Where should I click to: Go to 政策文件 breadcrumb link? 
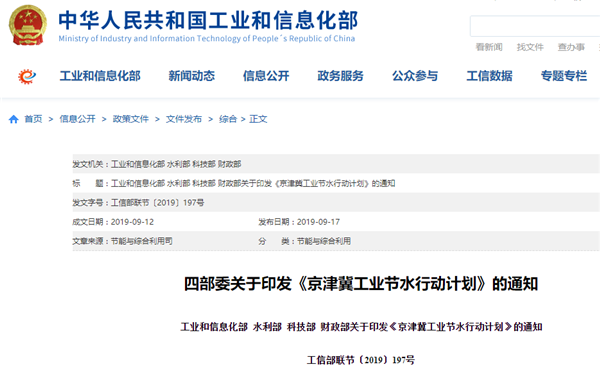130,119
